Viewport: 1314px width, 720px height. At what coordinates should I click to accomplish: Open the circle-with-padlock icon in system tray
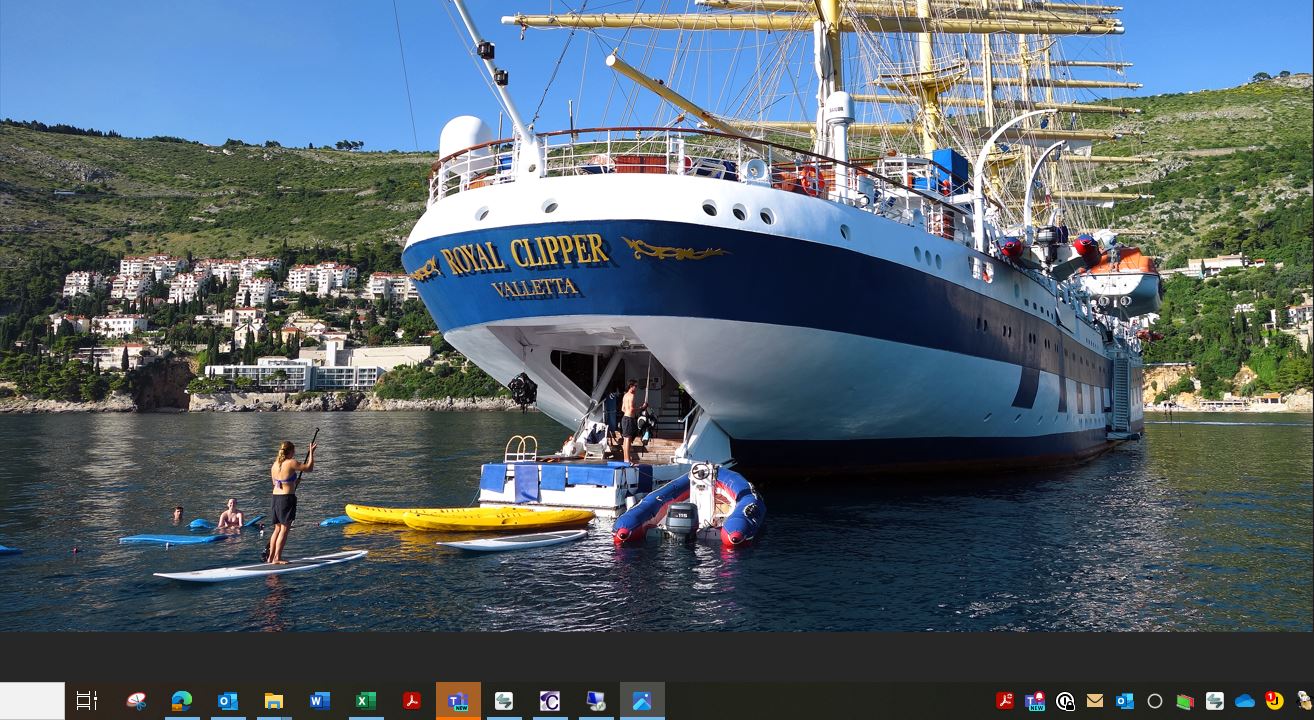pyautogui.click(x=1065, y=701)
